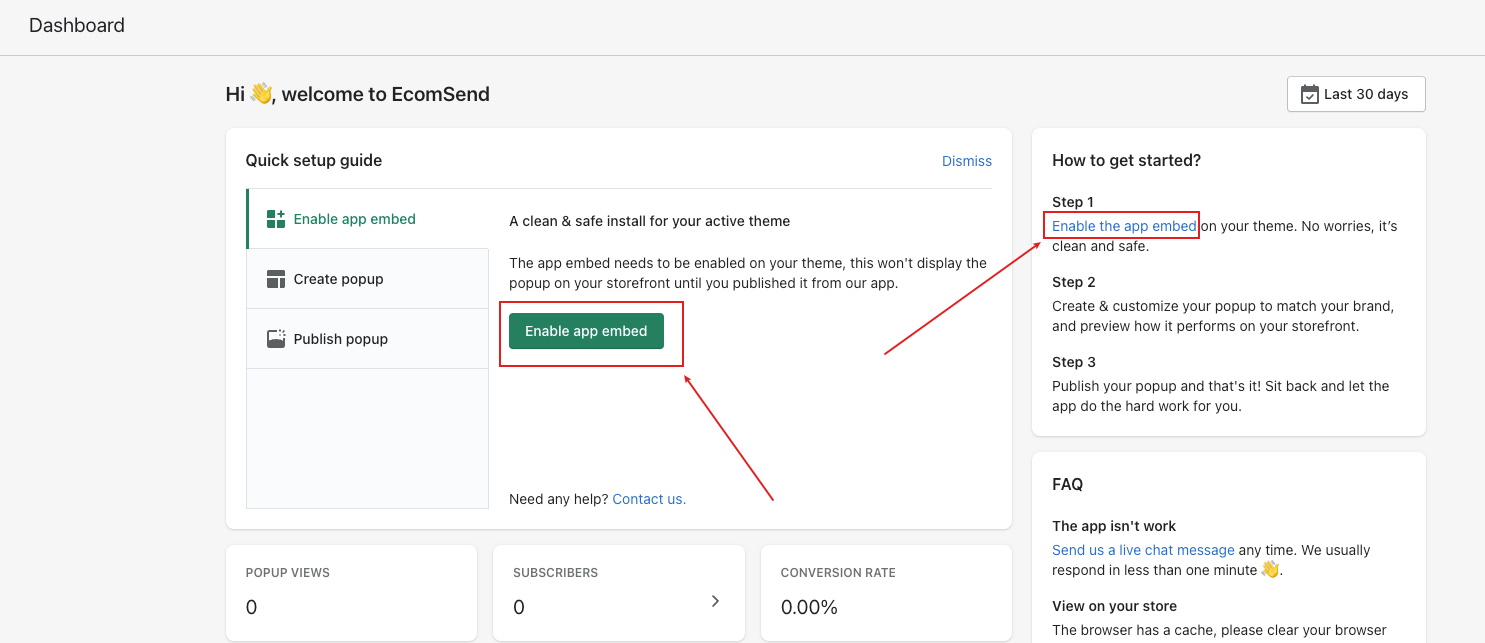Expand Subscribers details with the chevron arrow

point(715,601)
